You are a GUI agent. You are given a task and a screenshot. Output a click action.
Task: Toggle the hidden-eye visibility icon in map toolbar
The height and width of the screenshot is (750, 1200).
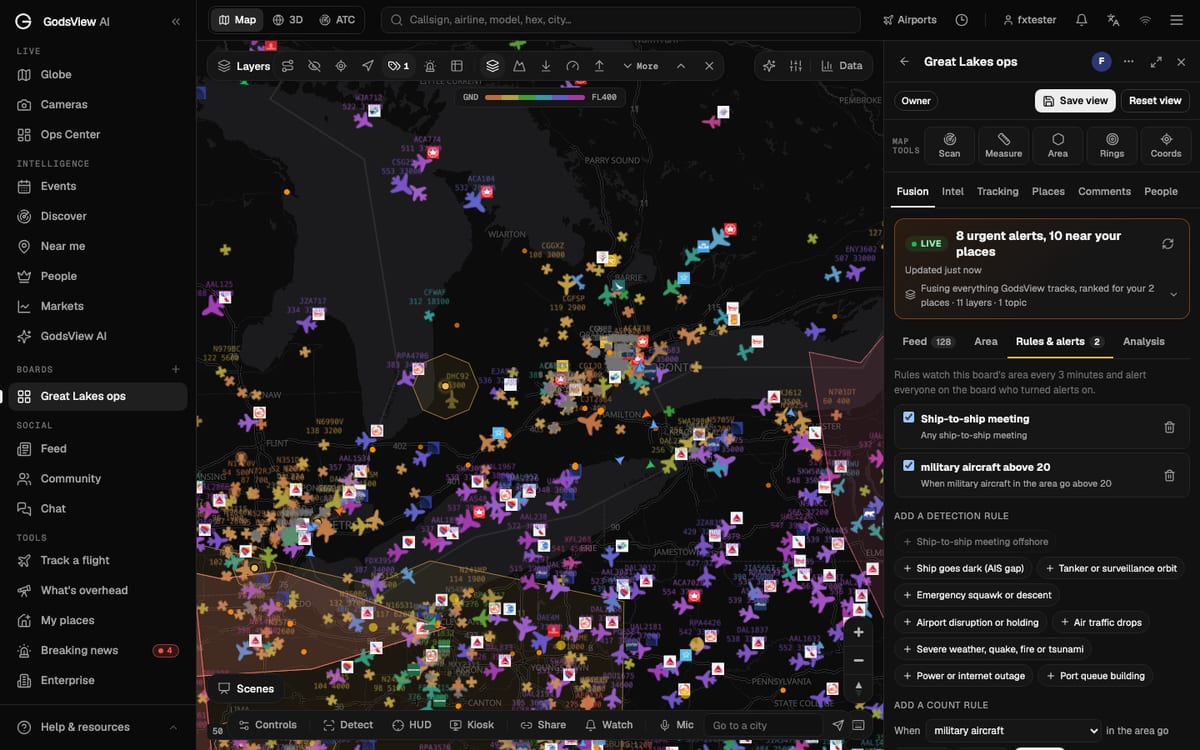314,66
